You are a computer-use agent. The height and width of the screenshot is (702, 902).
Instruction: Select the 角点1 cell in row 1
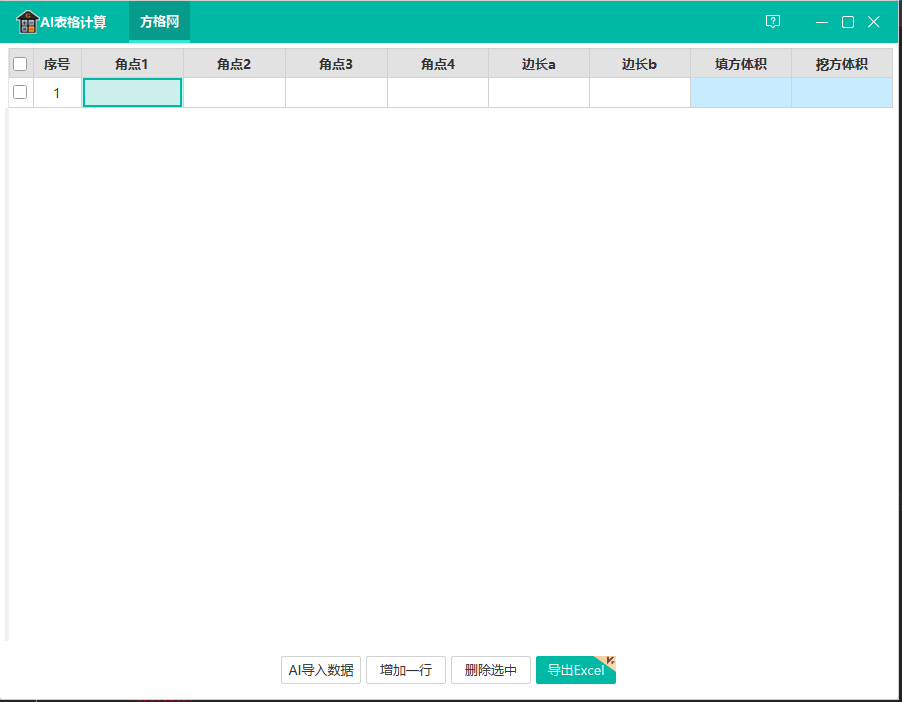[x=132, y=93]
